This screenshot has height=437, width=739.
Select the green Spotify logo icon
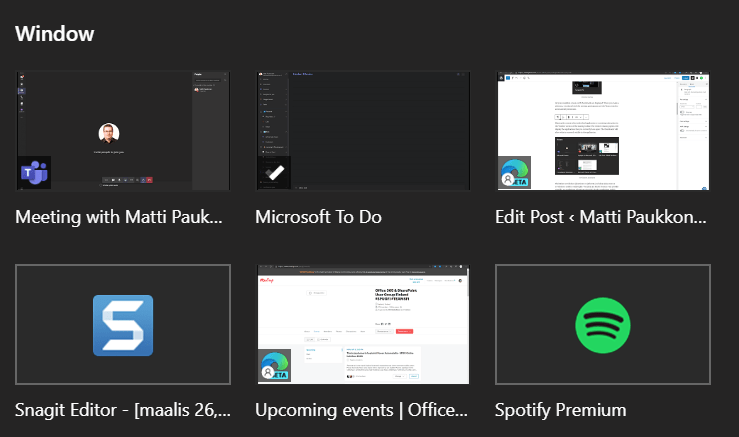click(603, 325)
